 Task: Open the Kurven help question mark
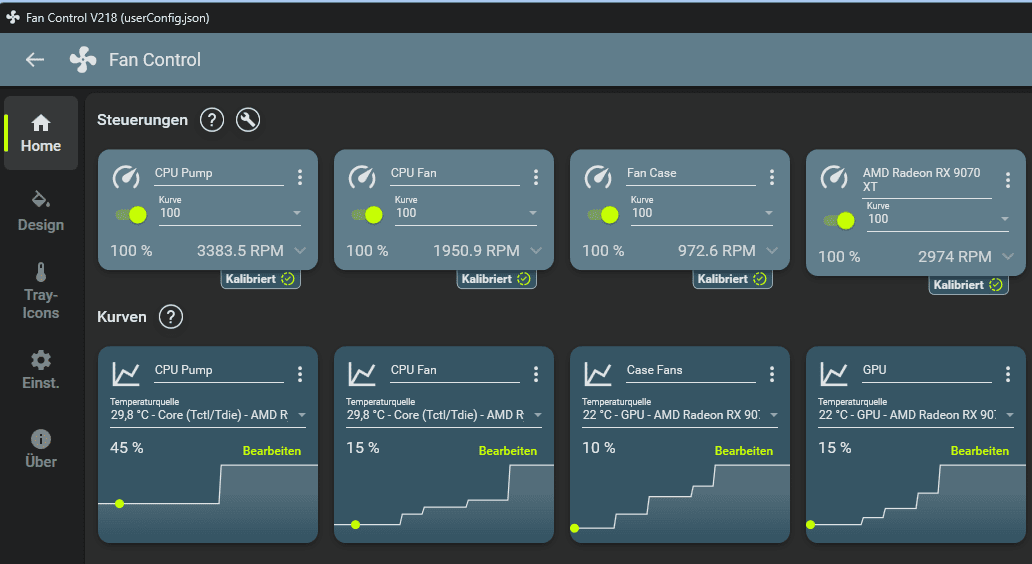171,317
